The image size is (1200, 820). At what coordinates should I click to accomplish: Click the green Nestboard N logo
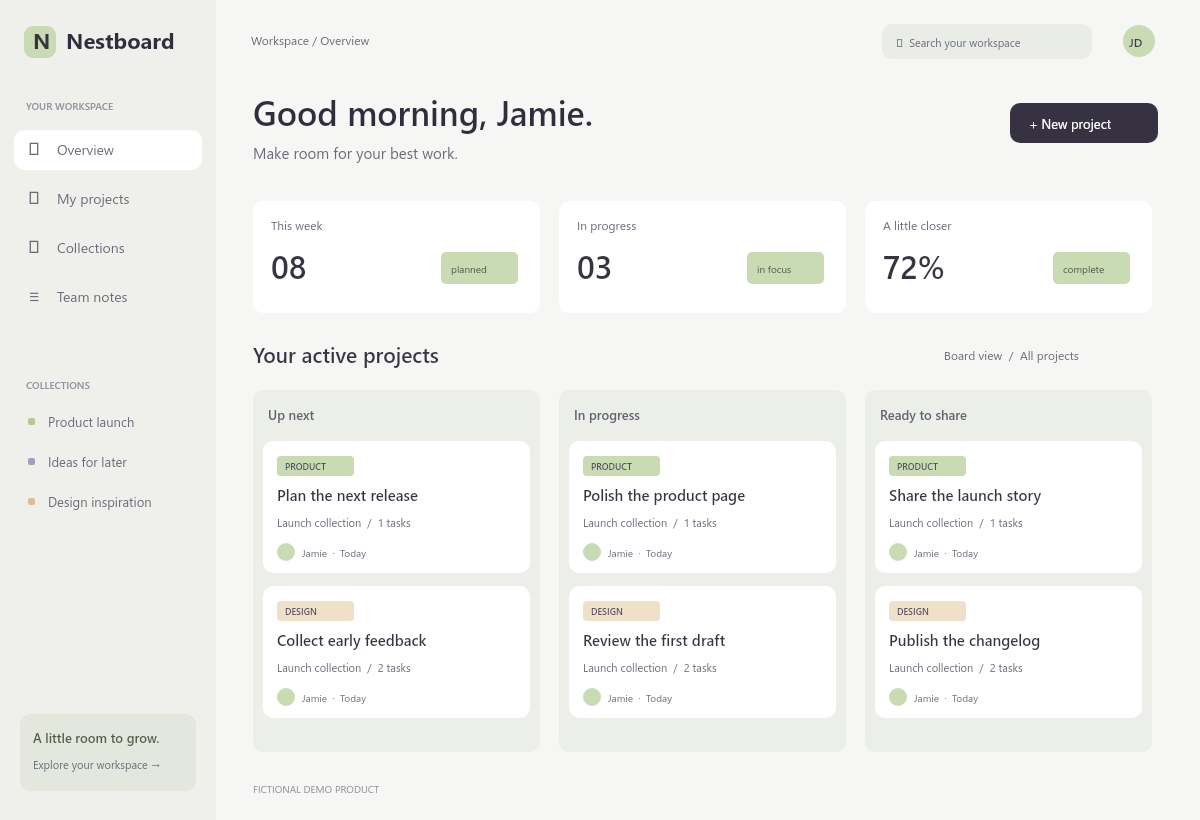point(40,42)
